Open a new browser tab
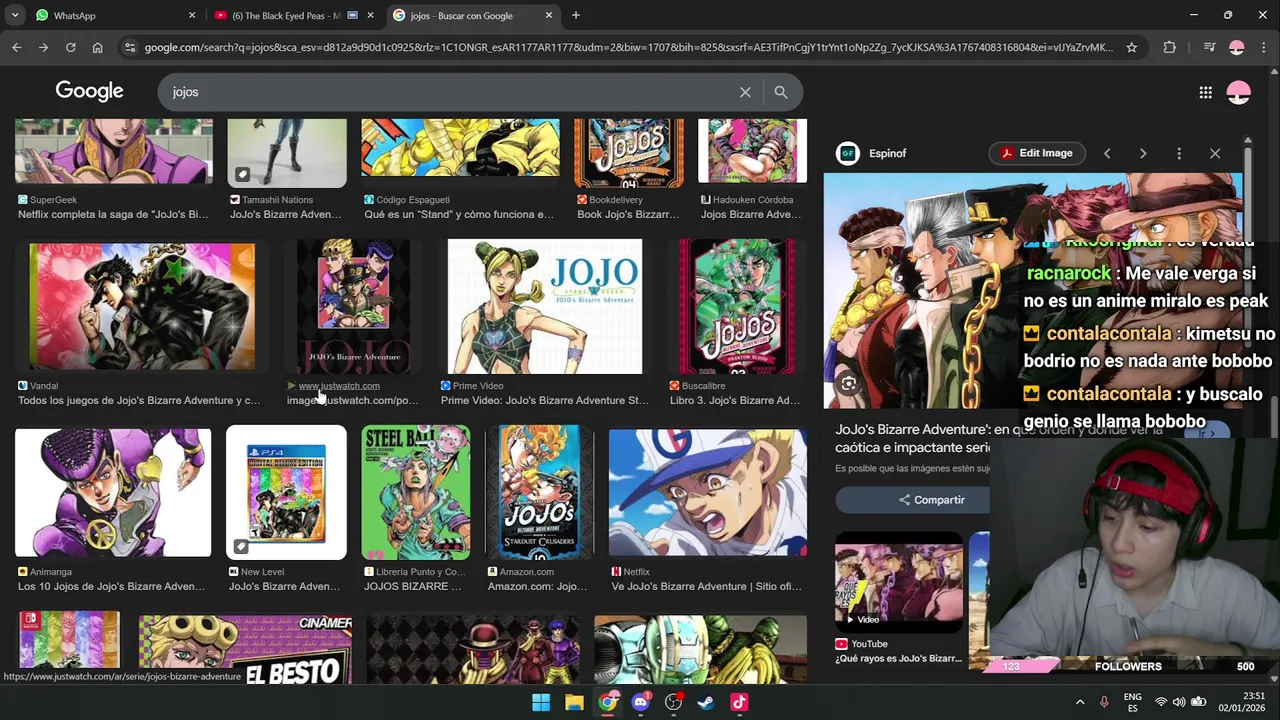The width and height of the screenshot is (1280, 720). pyautogui.click(x=576, y=15)
